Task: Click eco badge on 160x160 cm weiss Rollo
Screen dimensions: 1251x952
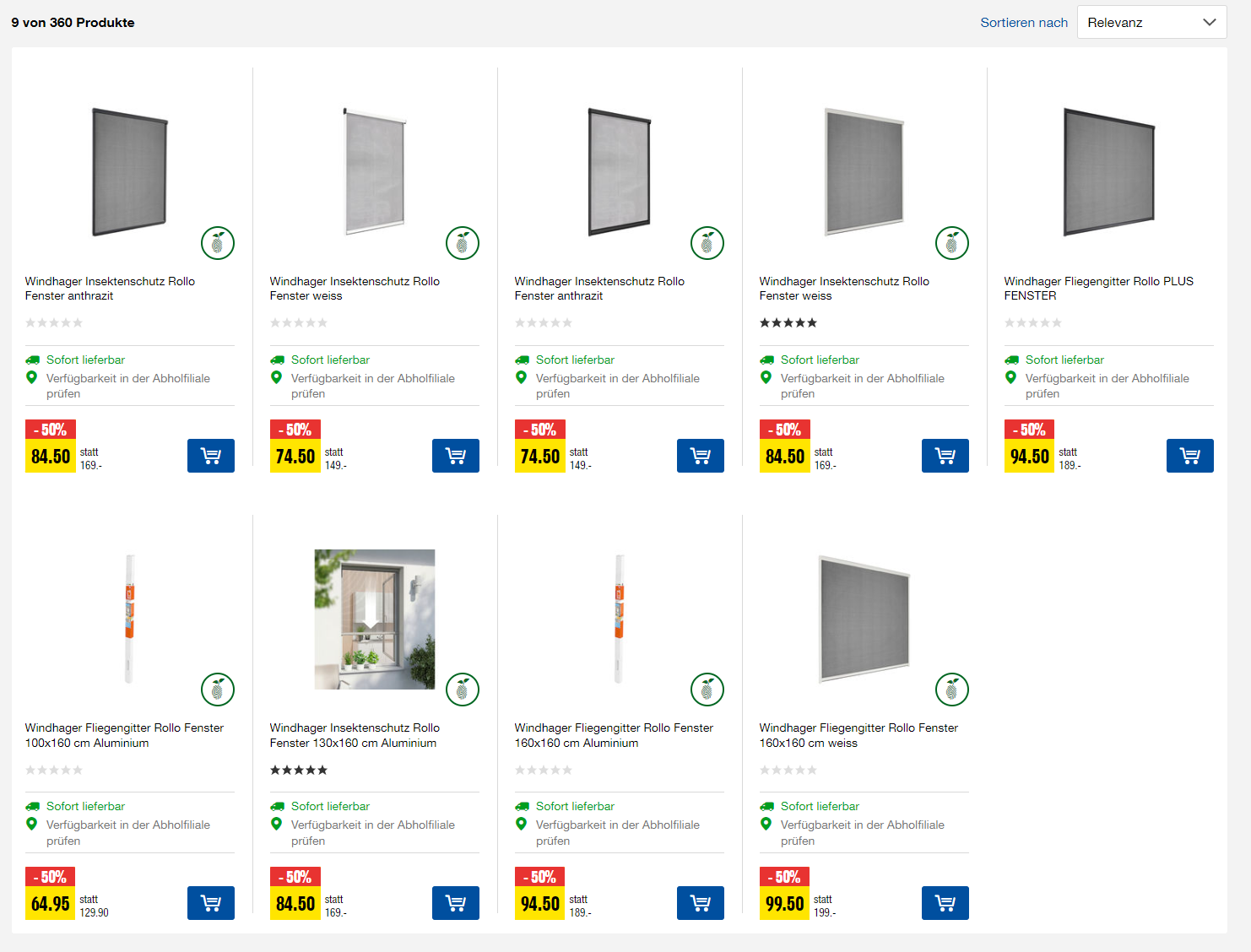Action: pos(952,690)
